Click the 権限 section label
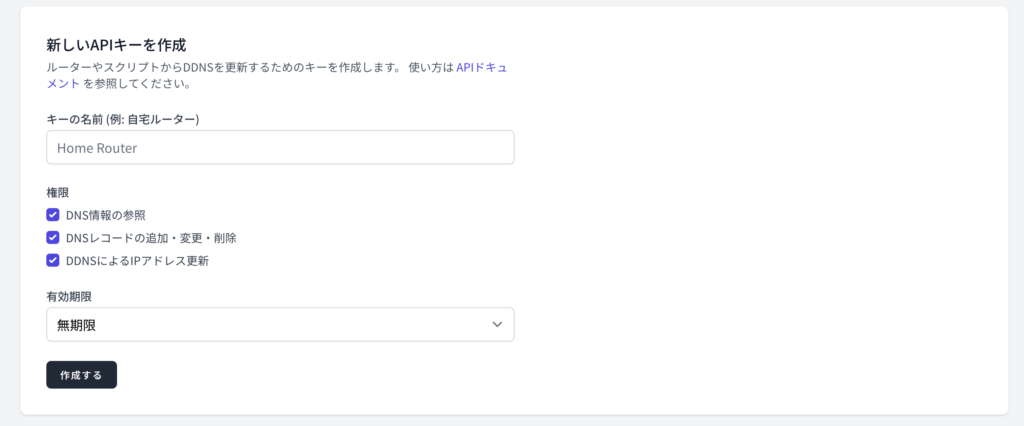The image size is (1024, 426). coord(57,193)
